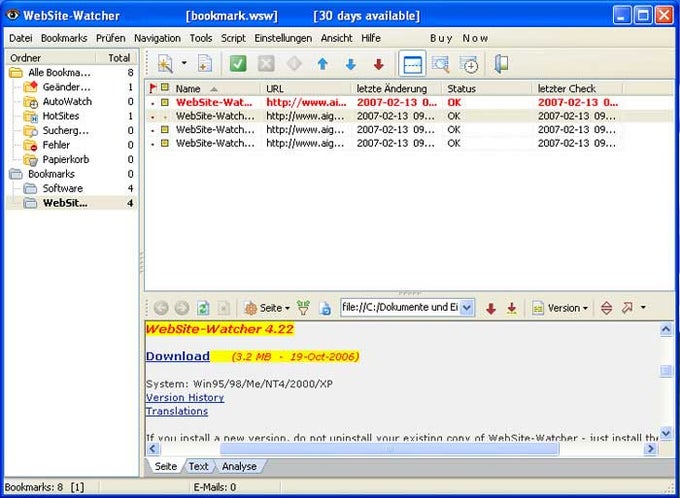Open the Seite dropdown in browser toolbar

[267, 308]
